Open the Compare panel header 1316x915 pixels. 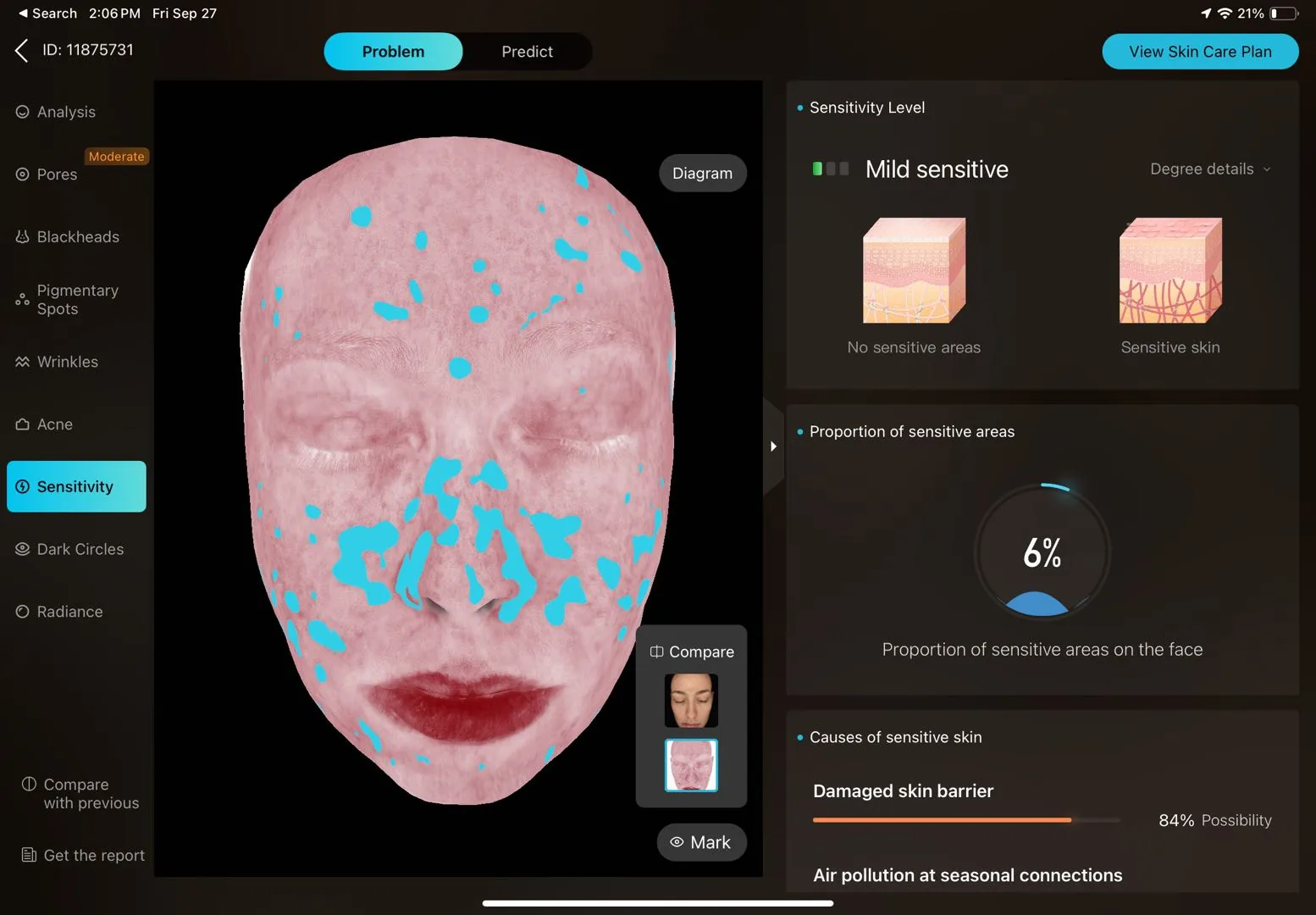[692, 652]
